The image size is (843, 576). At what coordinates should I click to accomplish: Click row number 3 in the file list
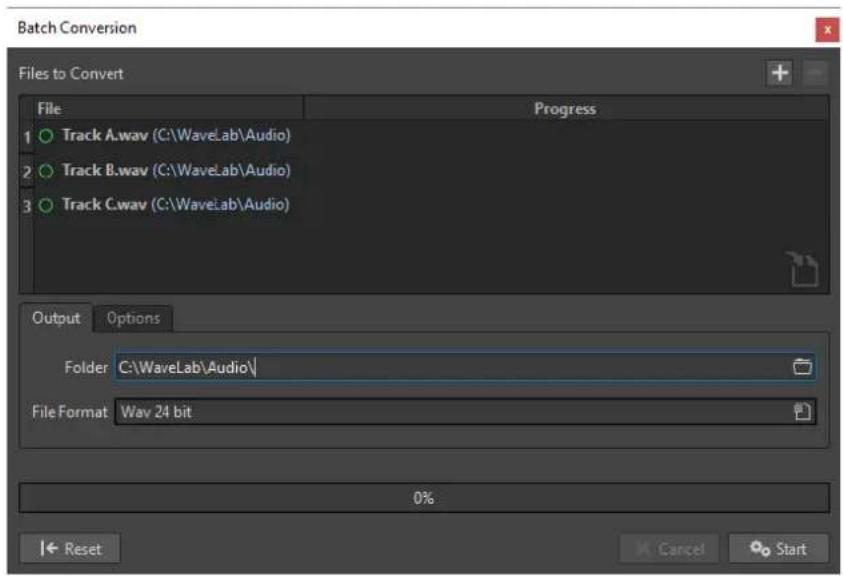(27, 206)
